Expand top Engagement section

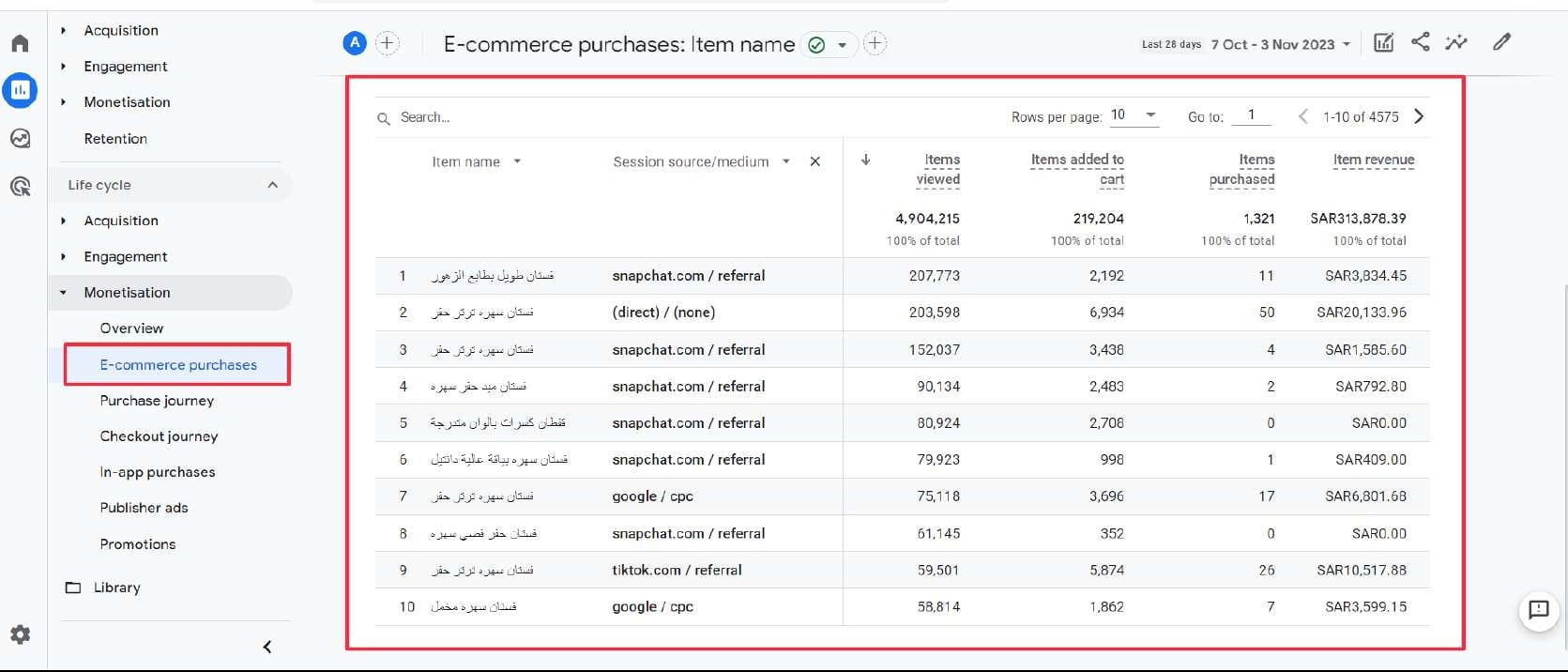(x=63, y=66)
